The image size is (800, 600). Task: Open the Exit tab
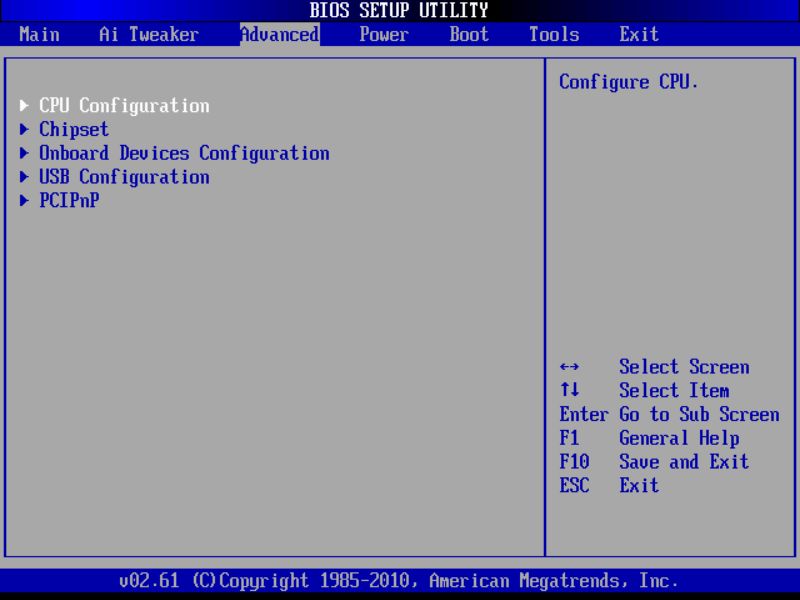tap(637, 34)
